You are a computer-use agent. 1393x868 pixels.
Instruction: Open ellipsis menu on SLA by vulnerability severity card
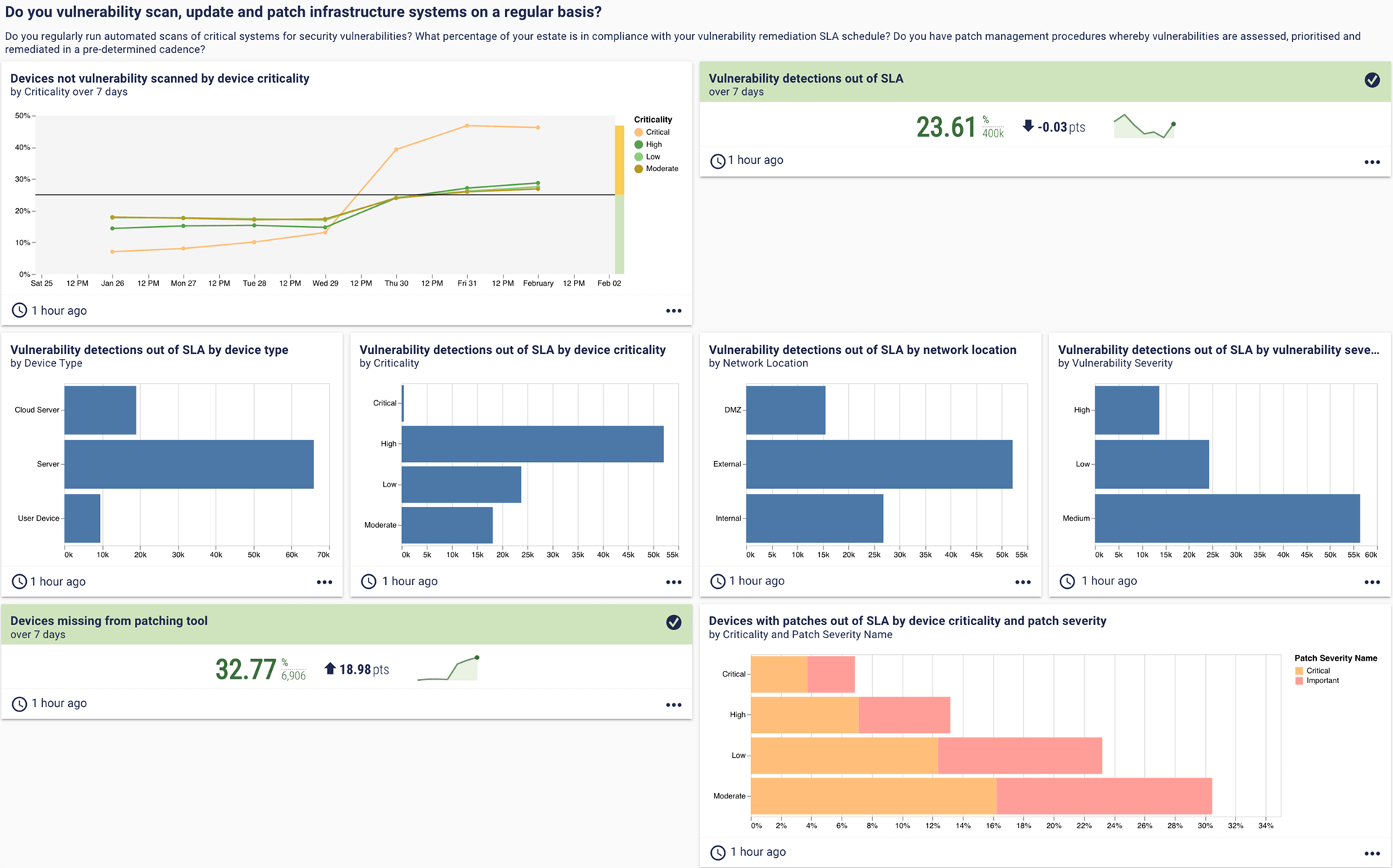(1371, 582)
